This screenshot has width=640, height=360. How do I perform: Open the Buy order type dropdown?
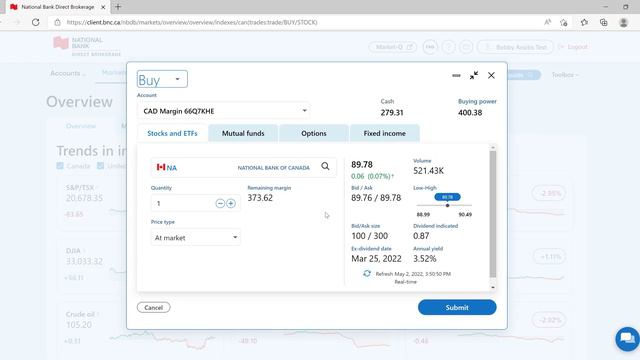coord(162,79)
